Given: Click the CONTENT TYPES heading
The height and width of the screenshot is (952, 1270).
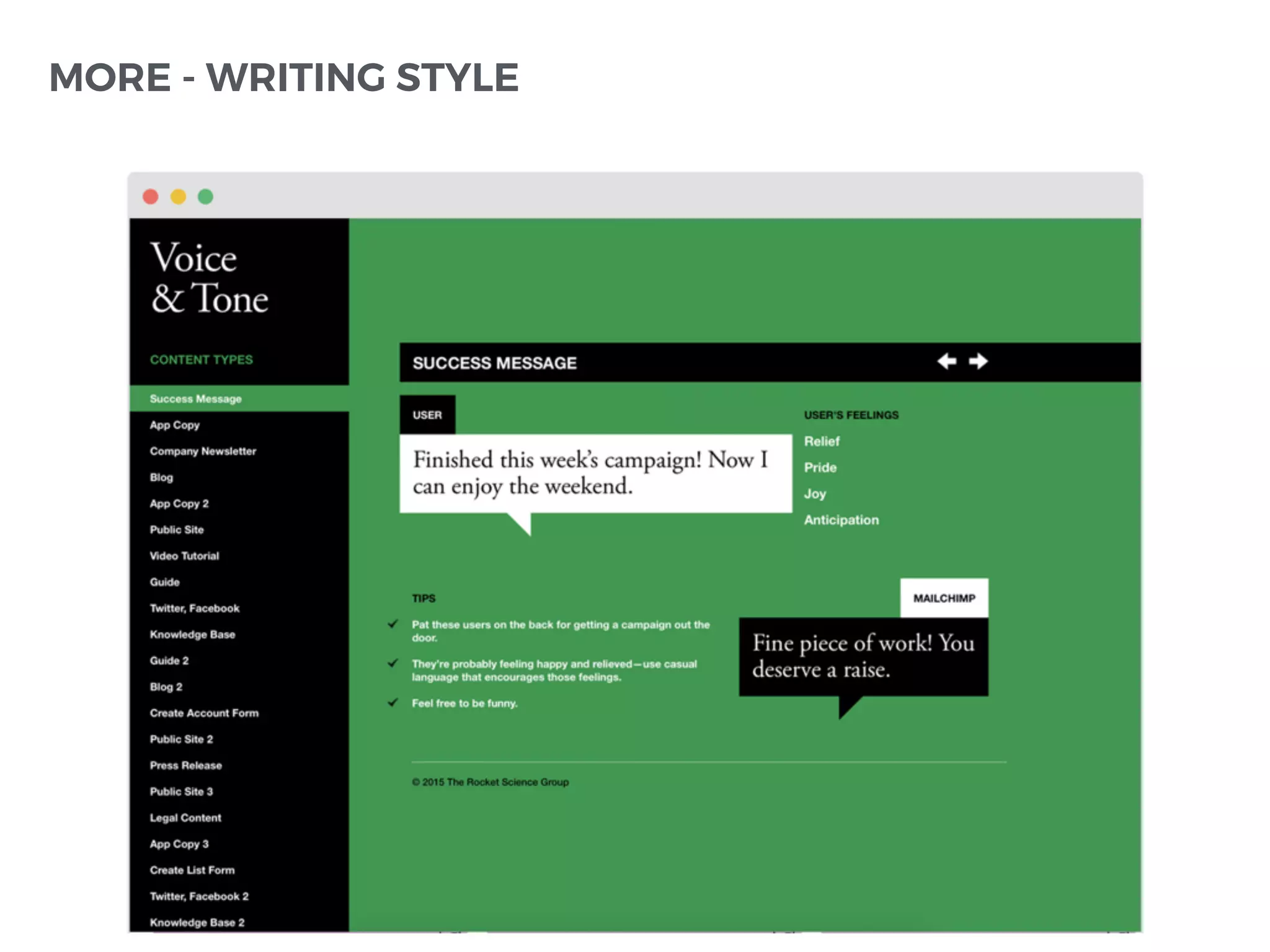Looking at the screenshot, I should tap(201, 359).
